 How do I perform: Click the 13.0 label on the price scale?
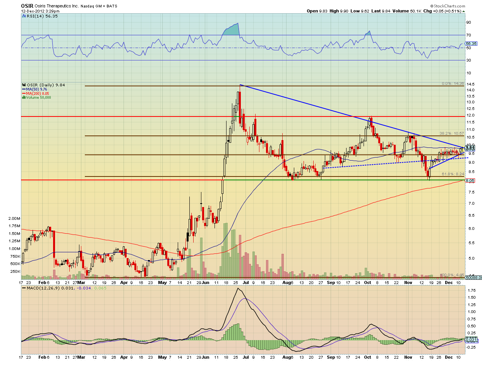tap(470, 102)
